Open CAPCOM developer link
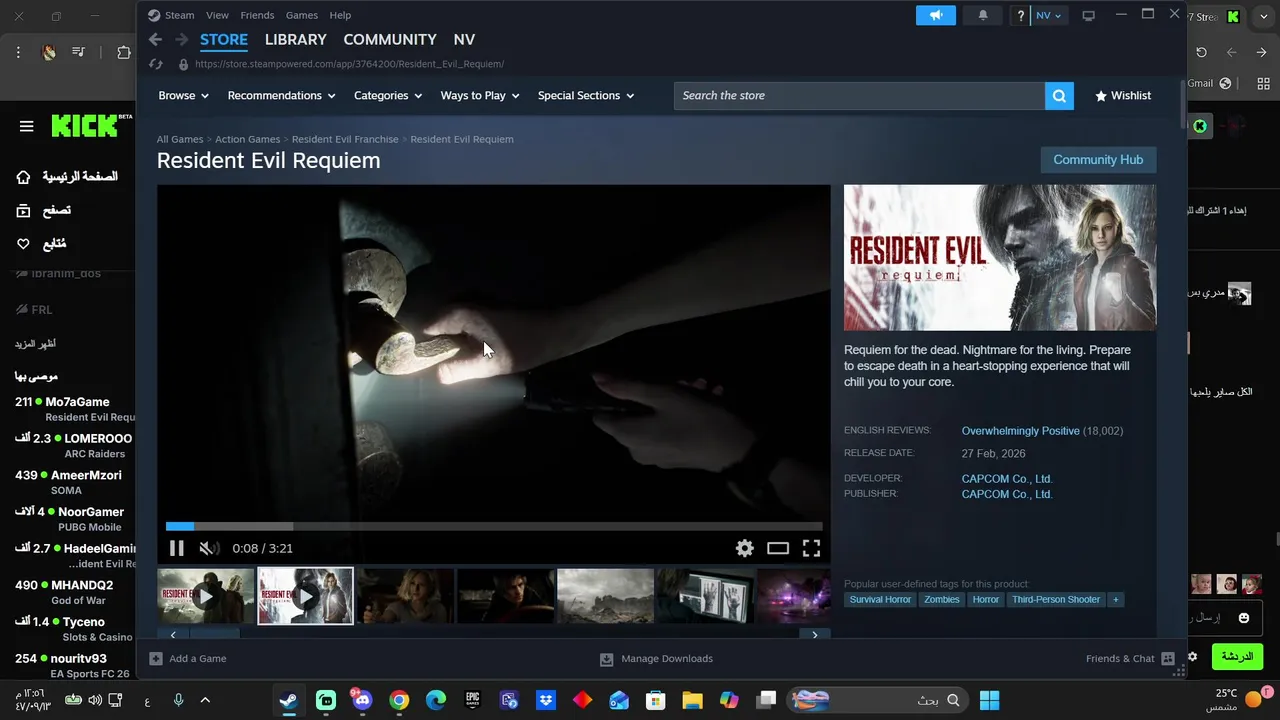Viewport: 1280px width, 720px height. (x=1007, y=479)
